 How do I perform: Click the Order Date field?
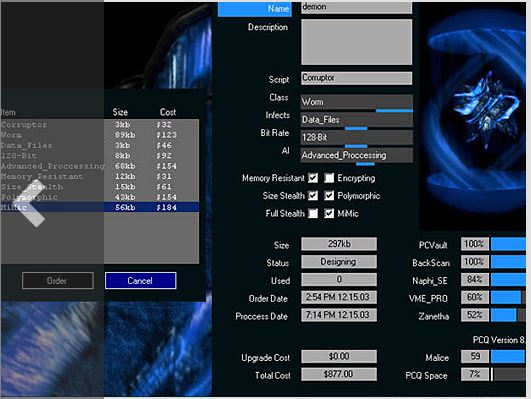click(339, 297)
